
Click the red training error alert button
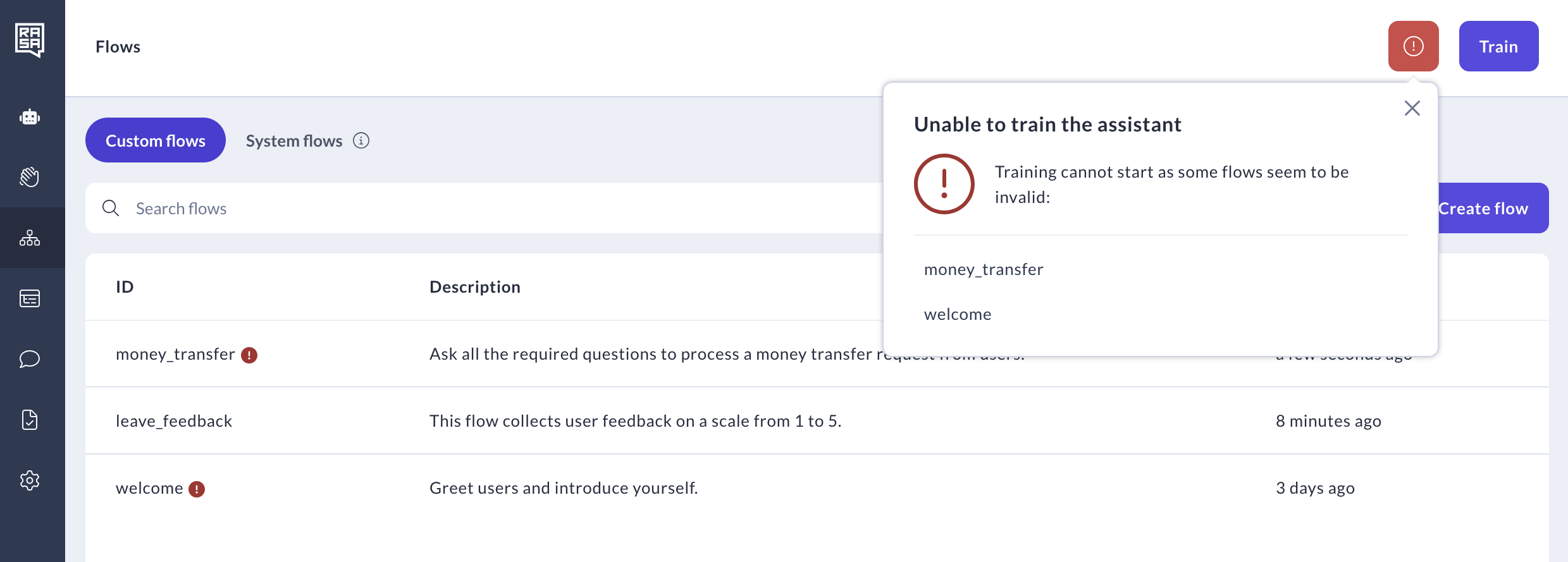[1413, 46]
